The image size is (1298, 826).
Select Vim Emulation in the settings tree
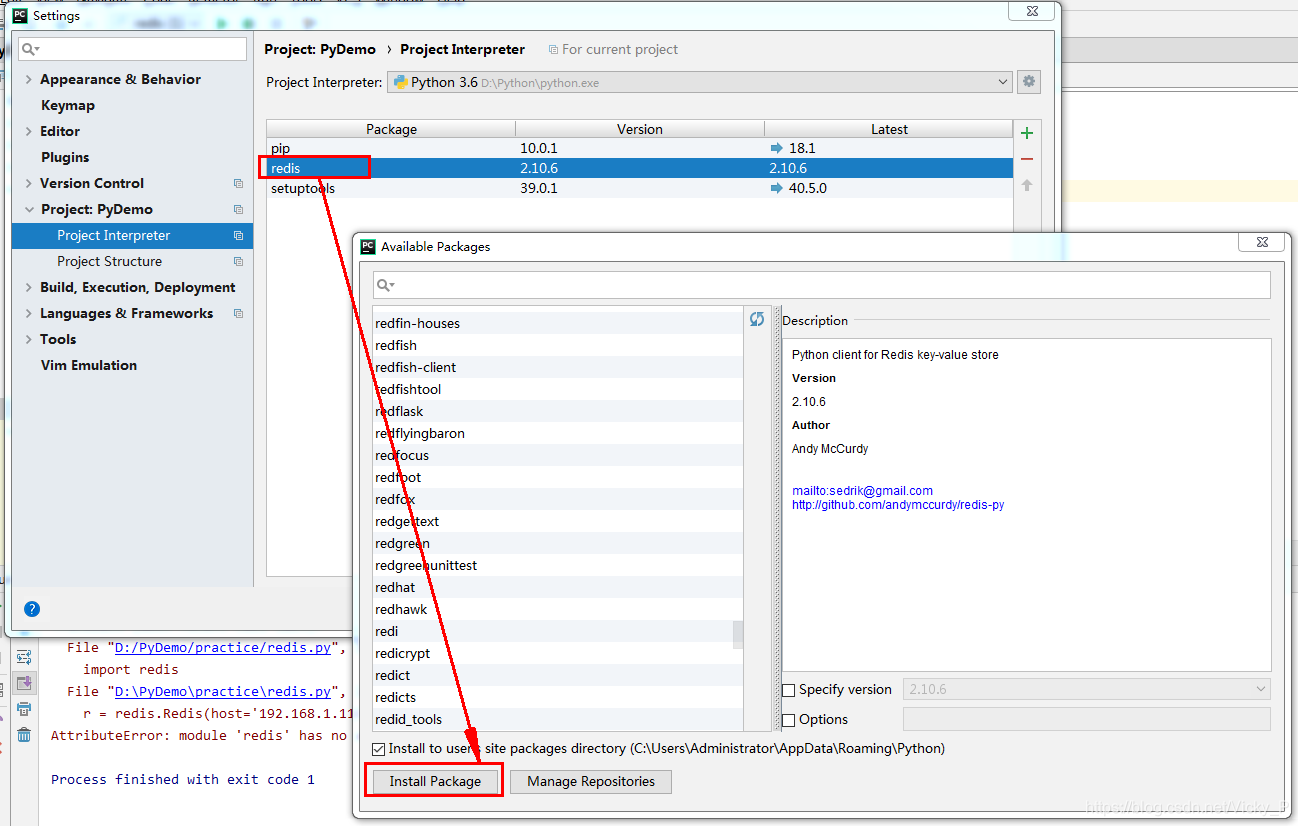click(89, 365)
